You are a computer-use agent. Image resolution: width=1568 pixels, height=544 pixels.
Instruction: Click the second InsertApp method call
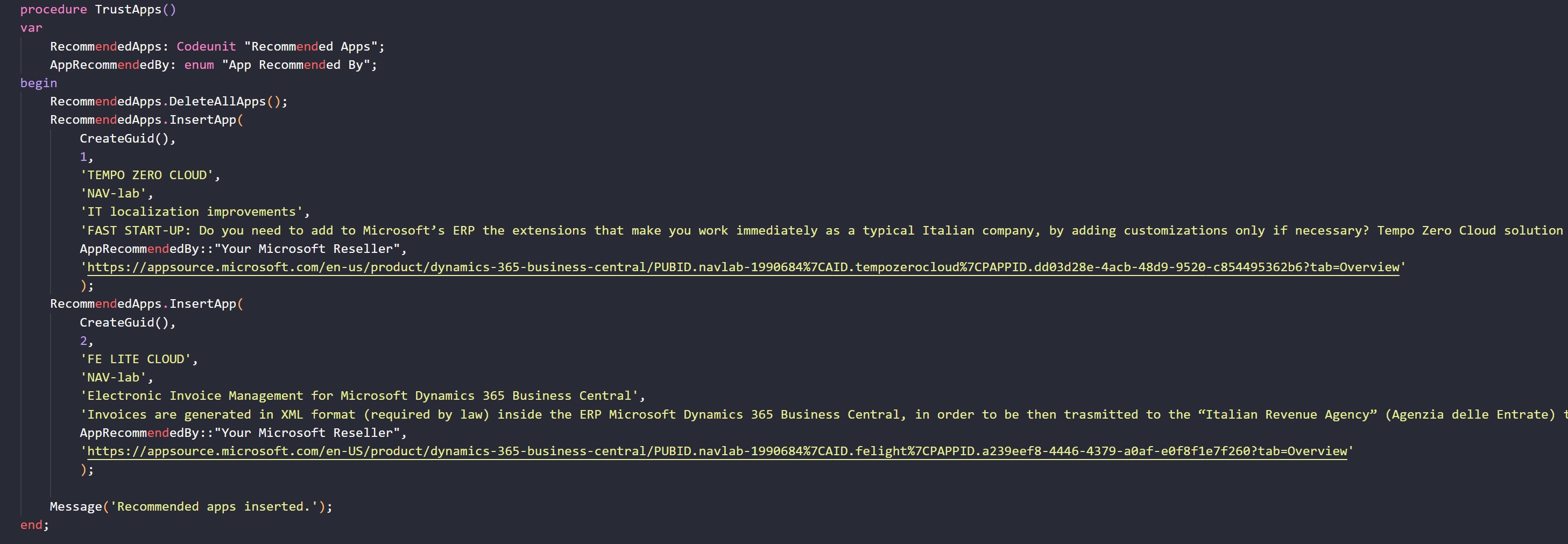click(202, 304)
